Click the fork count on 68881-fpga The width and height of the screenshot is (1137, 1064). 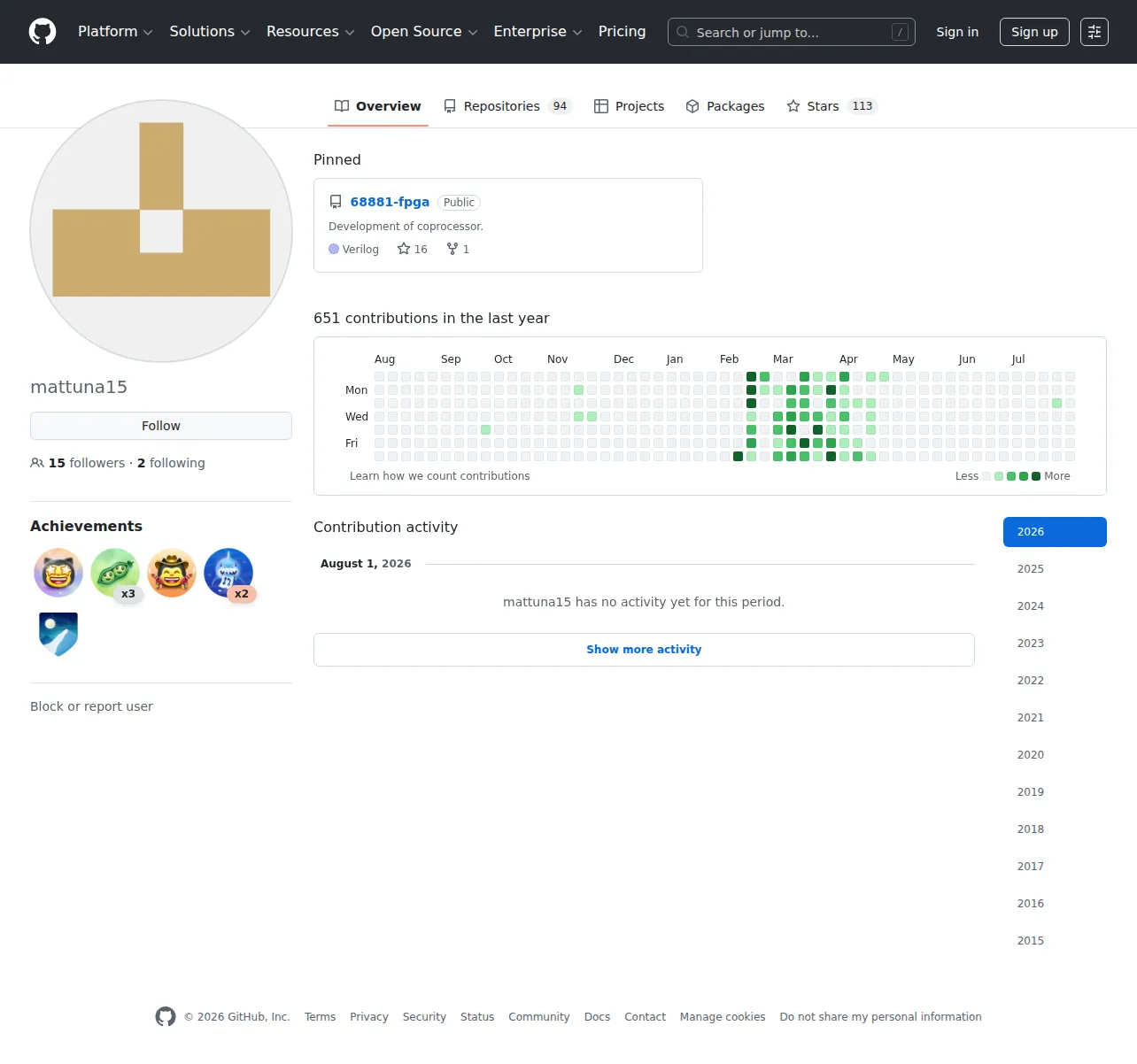[x=459, y=250]
